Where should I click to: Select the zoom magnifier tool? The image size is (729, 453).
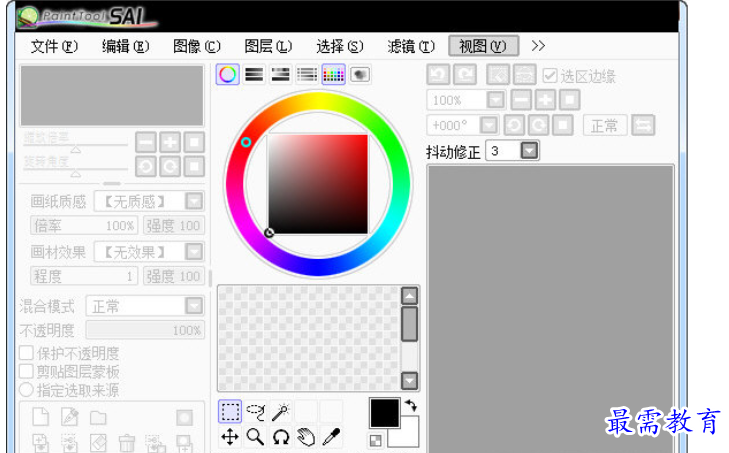pyautogui.click(x=256, y=437)
